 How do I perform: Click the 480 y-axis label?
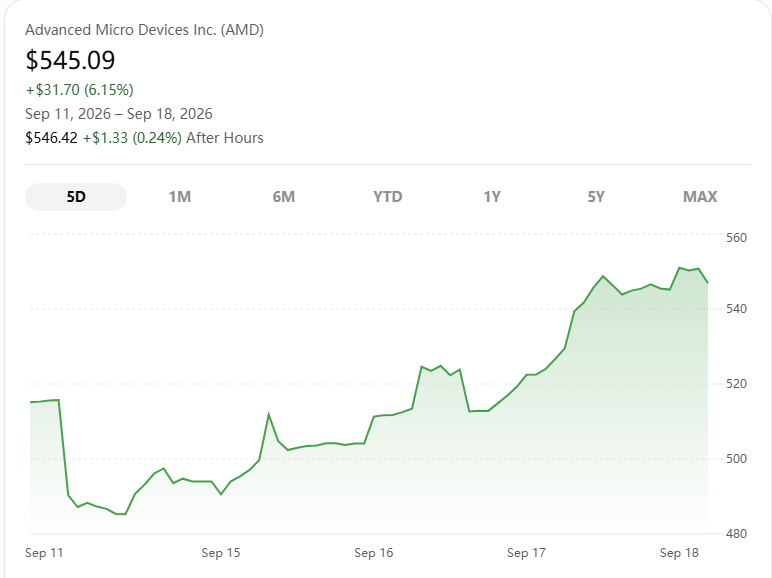click(x=737, y=534)
